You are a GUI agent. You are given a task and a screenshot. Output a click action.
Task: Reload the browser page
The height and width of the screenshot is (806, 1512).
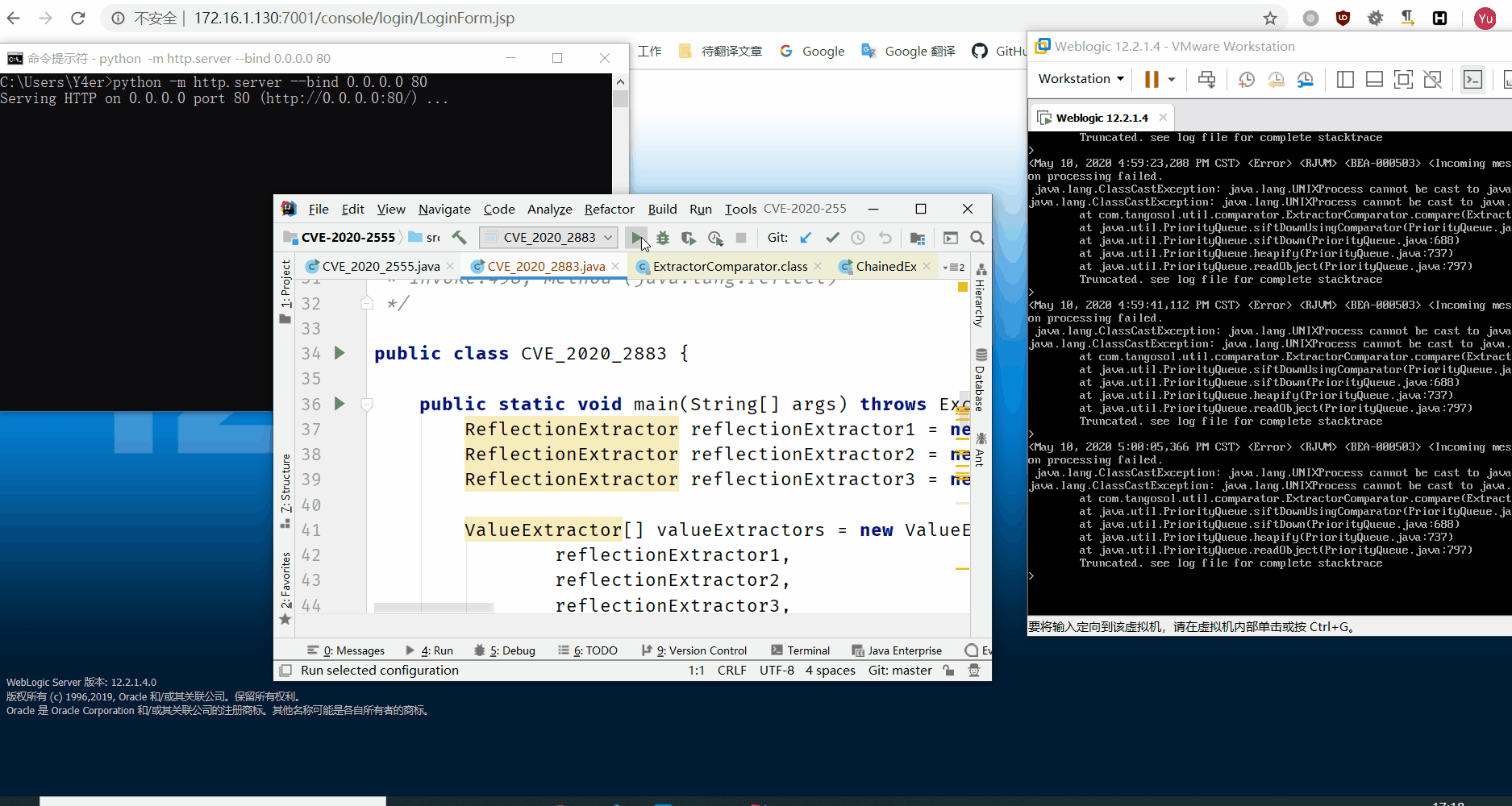tap(78, 18)
